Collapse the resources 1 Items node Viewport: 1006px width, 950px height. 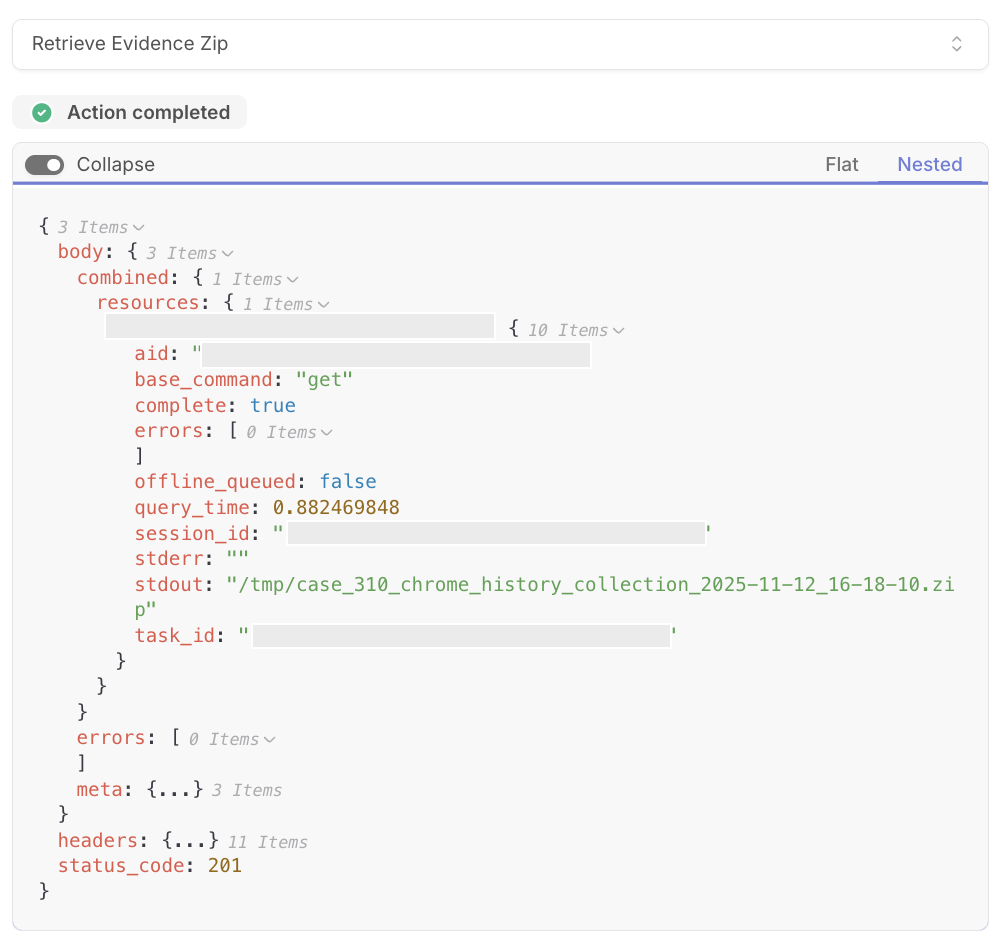click(x=323, y=305)
